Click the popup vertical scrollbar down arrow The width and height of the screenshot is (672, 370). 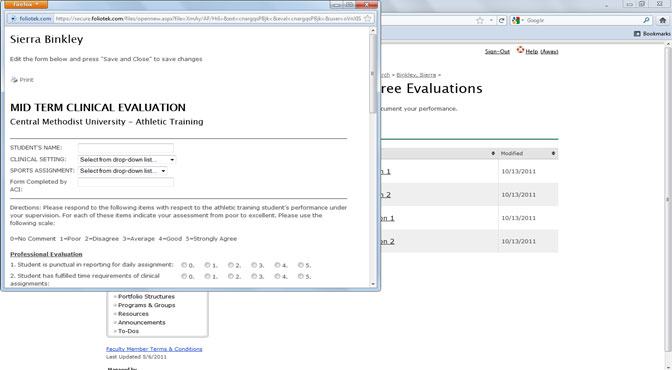tap(372, 284)
